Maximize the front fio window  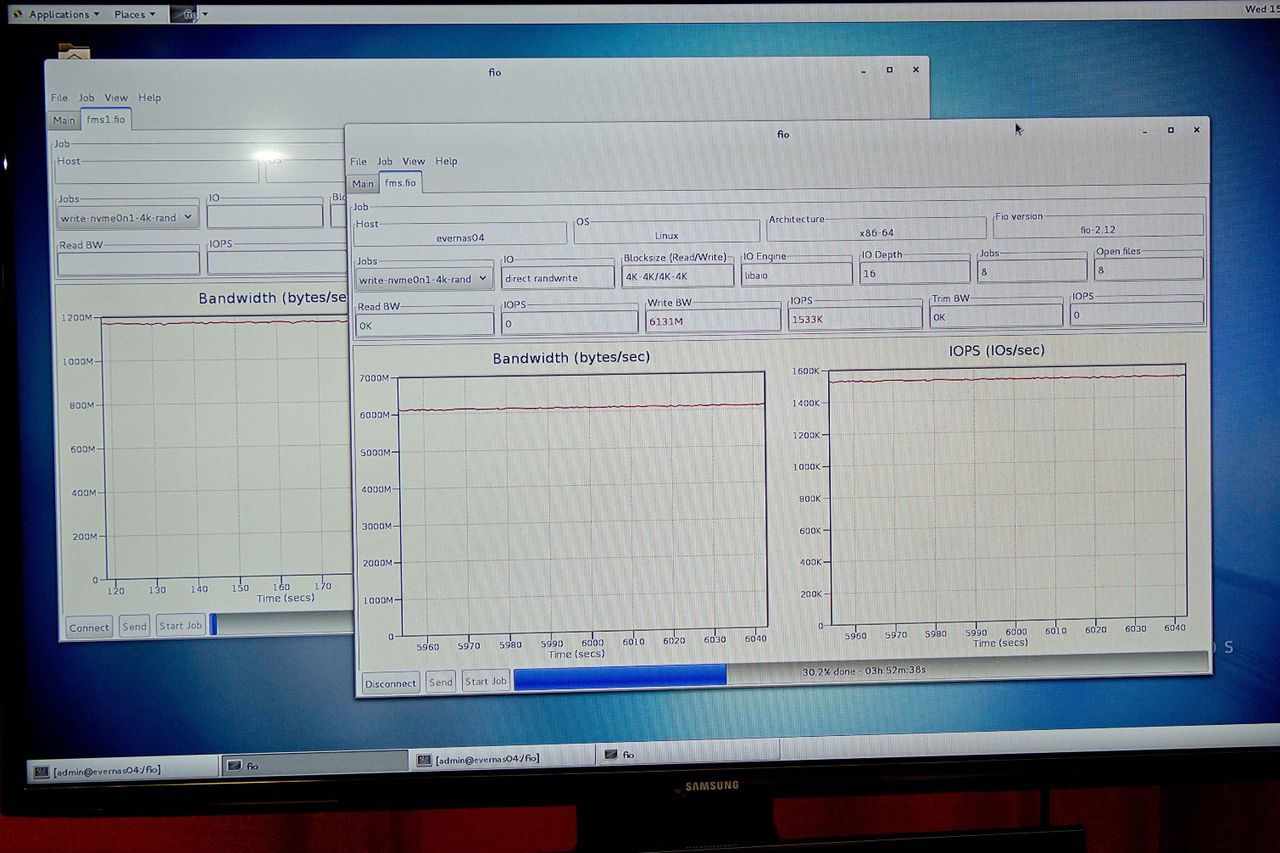[x=1171, y=130]
